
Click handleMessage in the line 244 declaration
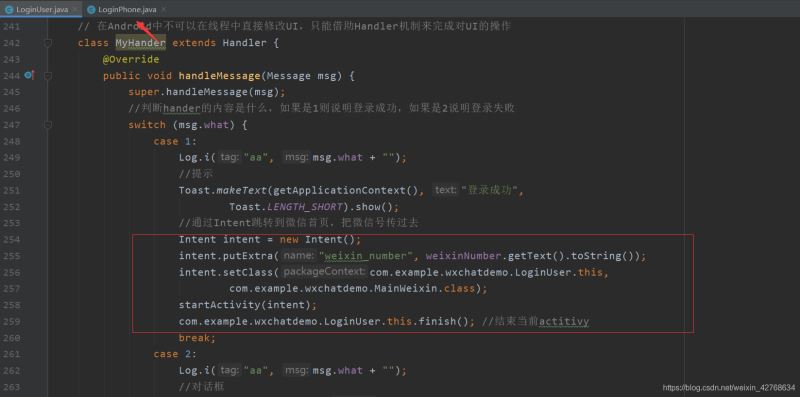click(x=219, y=76)
